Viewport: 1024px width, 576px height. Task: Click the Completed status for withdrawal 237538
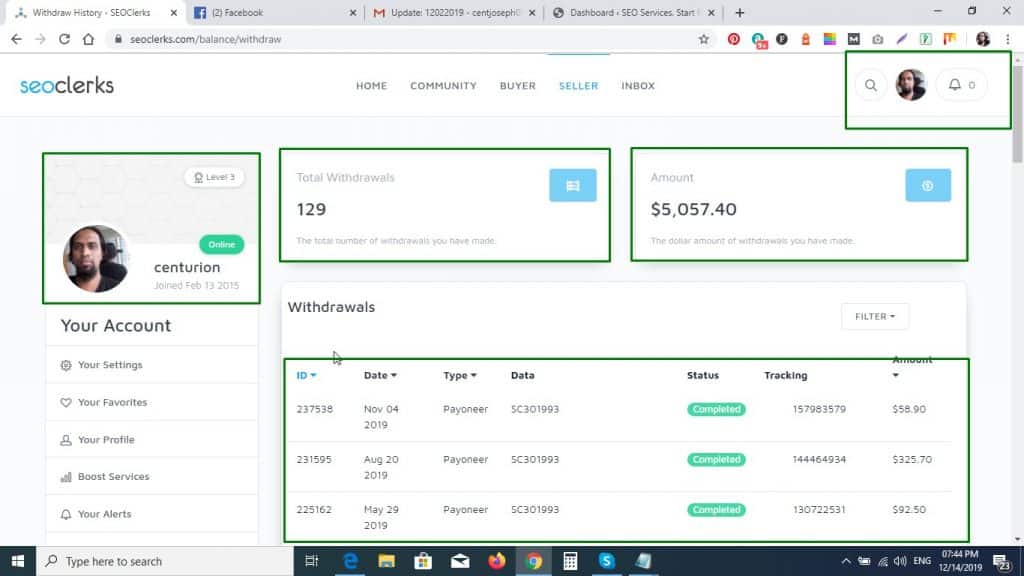click(x=716, y=409)
